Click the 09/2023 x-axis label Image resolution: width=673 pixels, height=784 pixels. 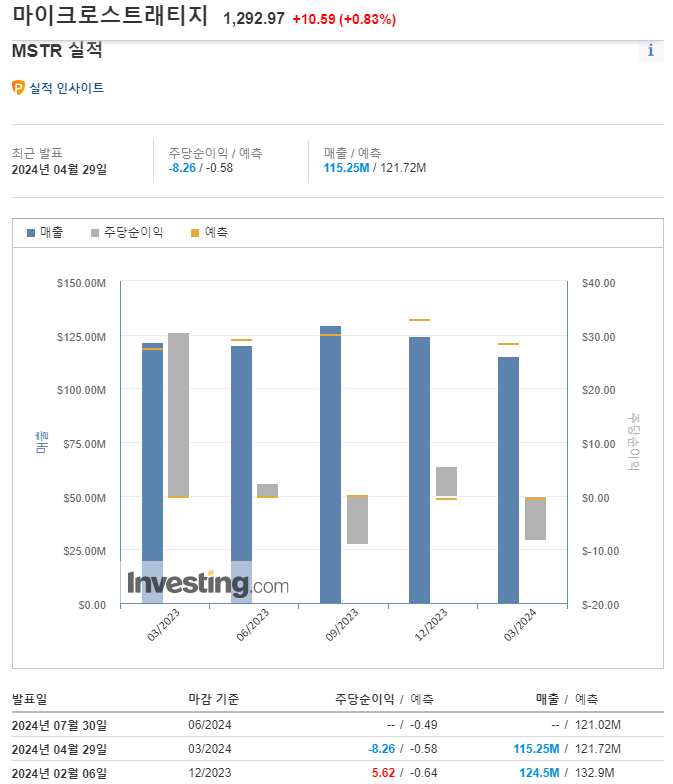point(342,625)
